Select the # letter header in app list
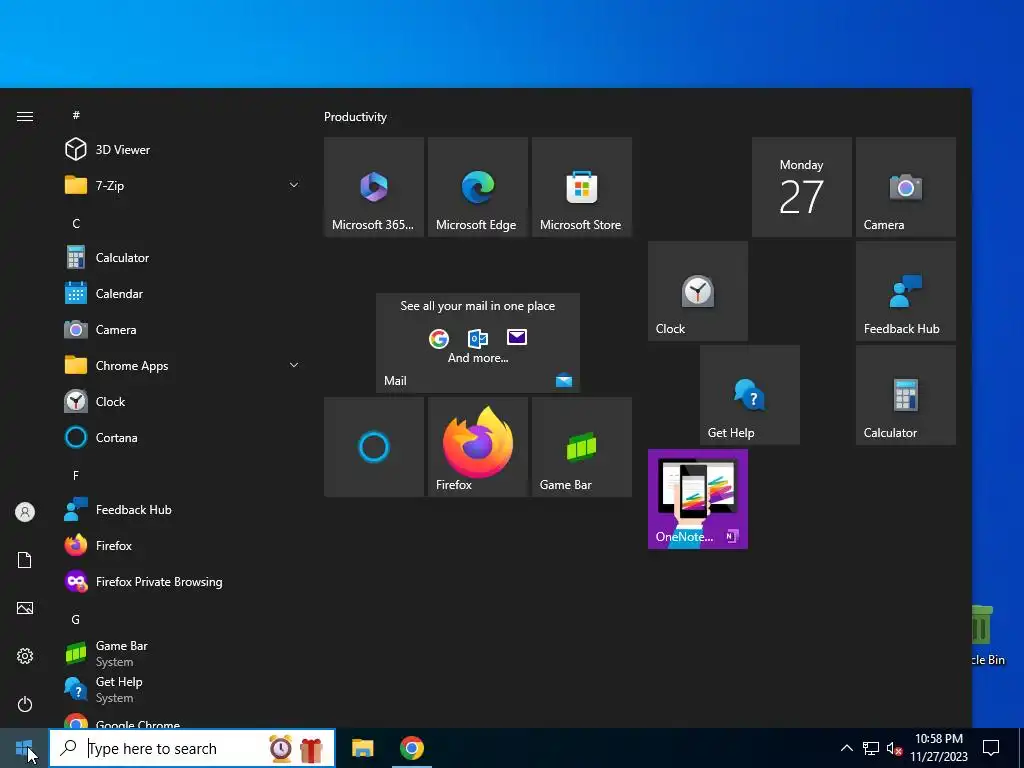1024x768 pixels. pos(76,115)
